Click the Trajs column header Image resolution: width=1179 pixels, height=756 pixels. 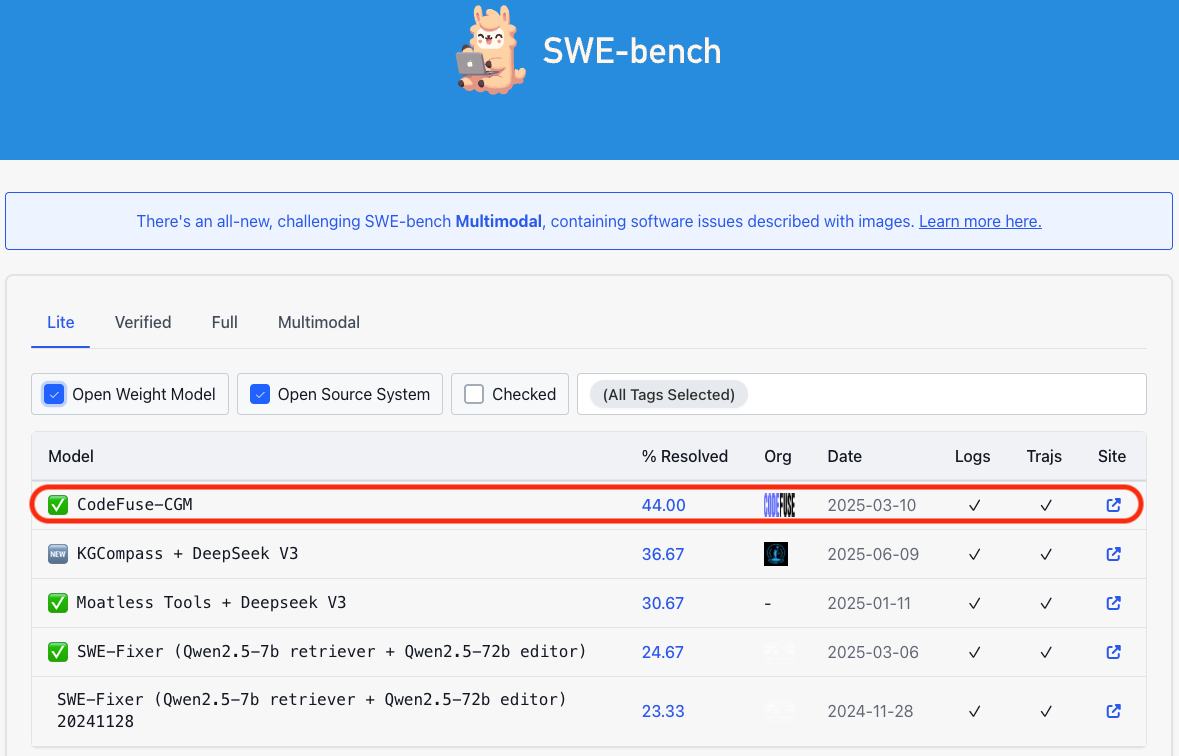click(x=1044, y=457)
